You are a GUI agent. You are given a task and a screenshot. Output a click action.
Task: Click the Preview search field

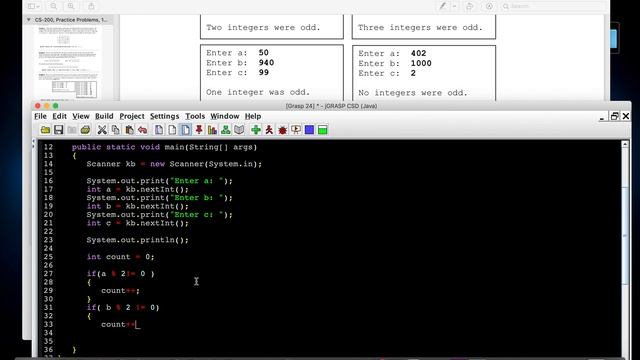point(552,6)
